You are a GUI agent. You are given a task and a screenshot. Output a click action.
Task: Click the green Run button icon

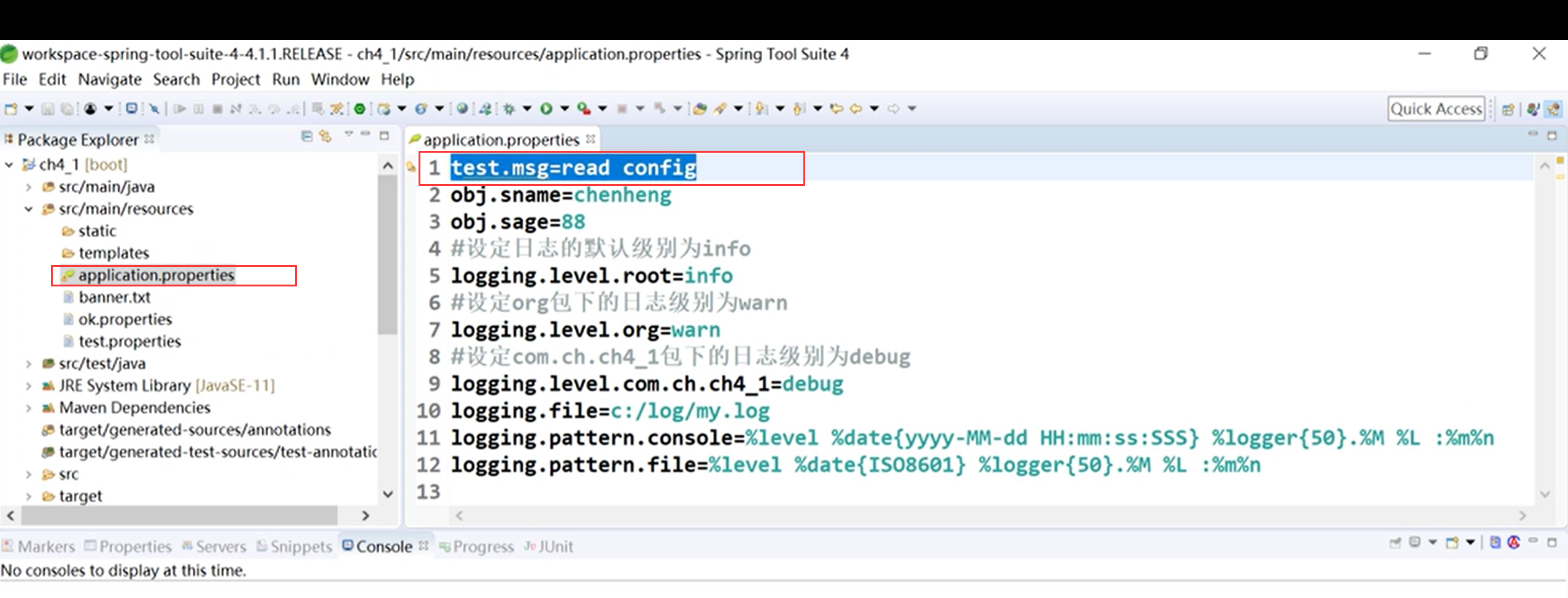click(546, 109)
